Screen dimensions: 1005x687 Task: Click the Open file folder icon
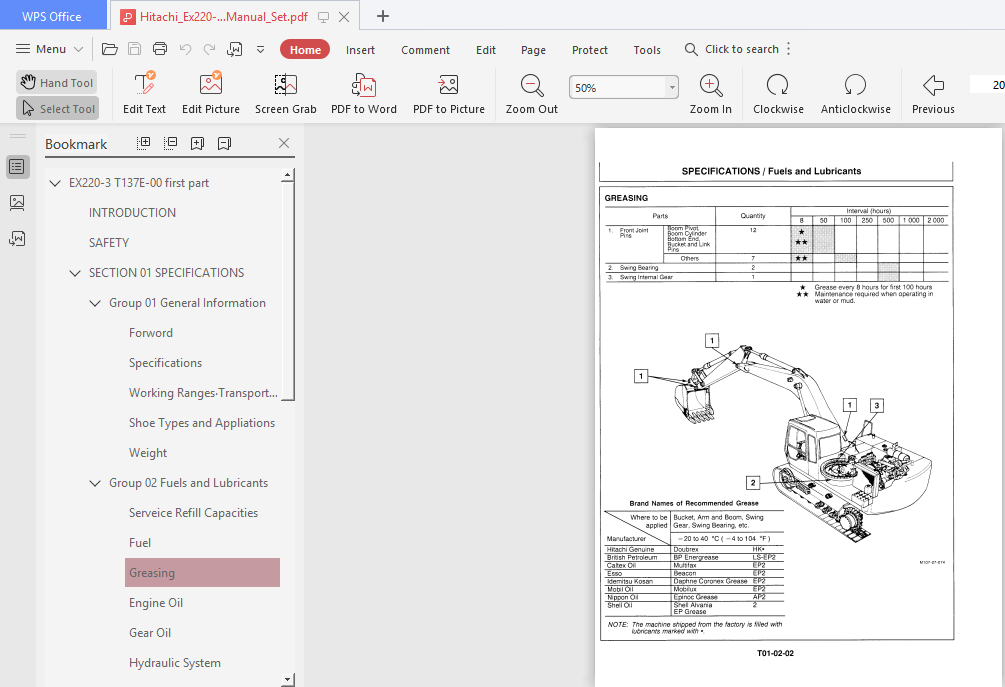pos(110,49)
